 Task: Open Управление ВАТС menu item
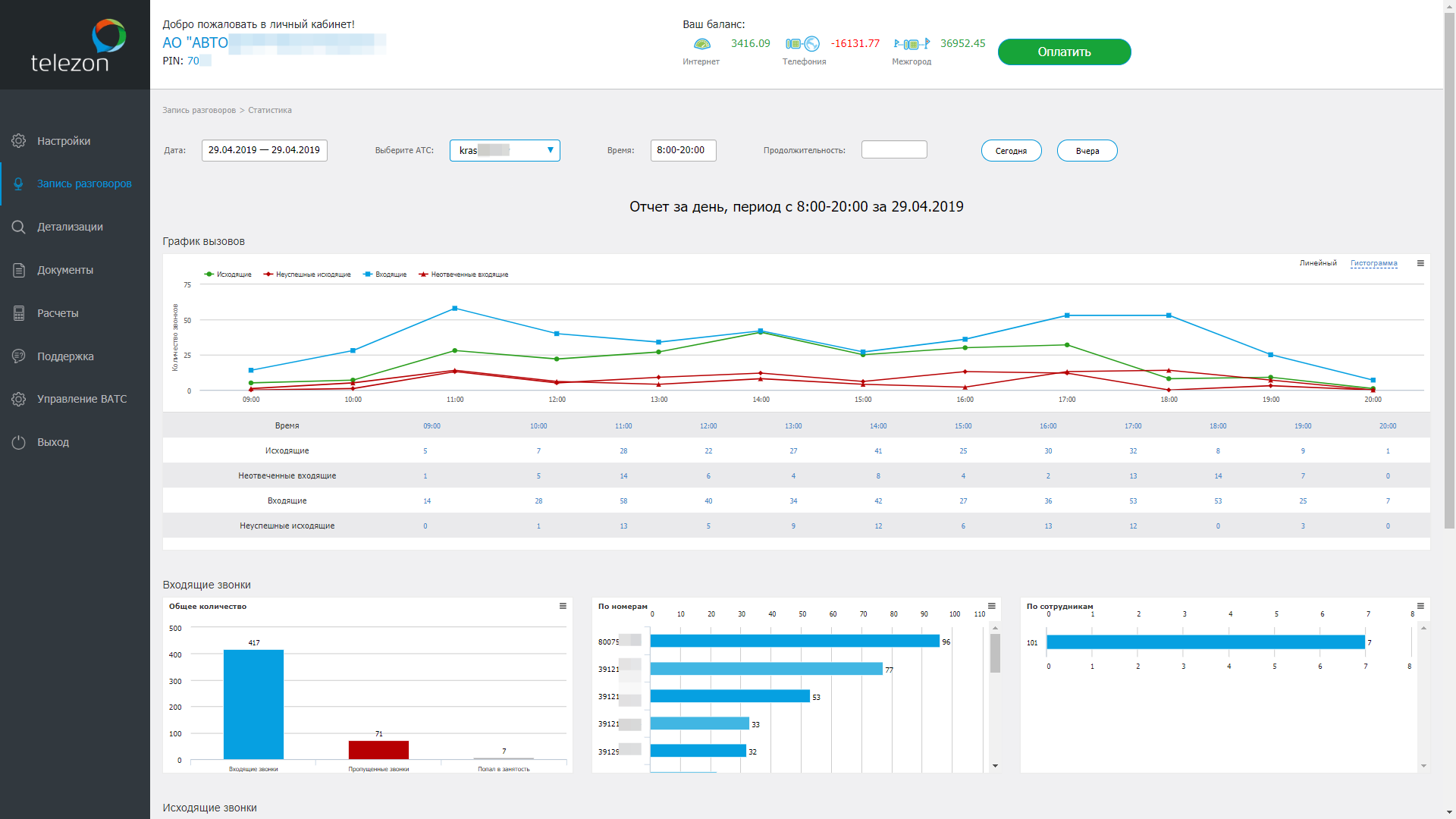point(82,399)
